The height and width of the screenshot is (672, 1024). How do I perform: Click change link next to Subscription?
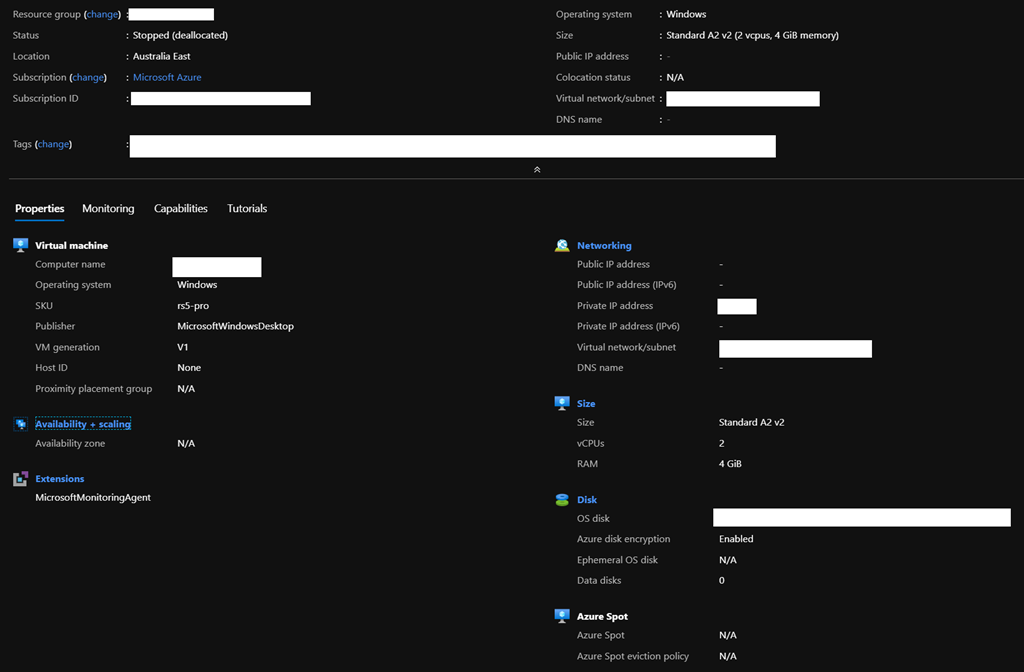click(x=87, y=77)
